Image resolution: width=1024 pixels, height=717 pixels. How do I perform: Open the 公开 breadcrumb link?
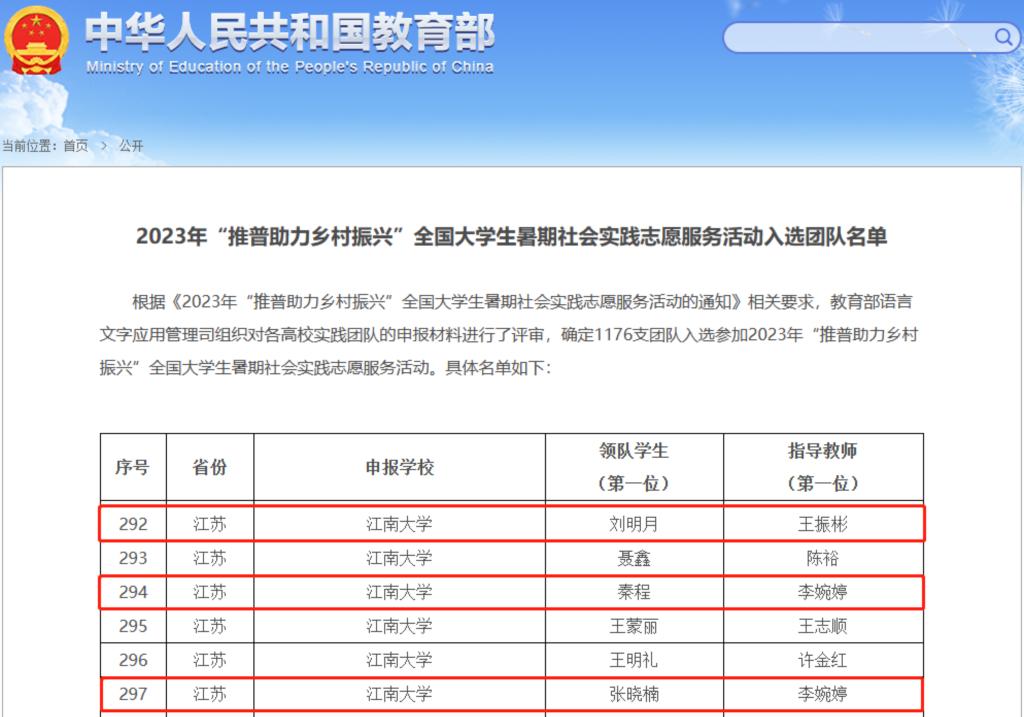(x=131, y=146)
